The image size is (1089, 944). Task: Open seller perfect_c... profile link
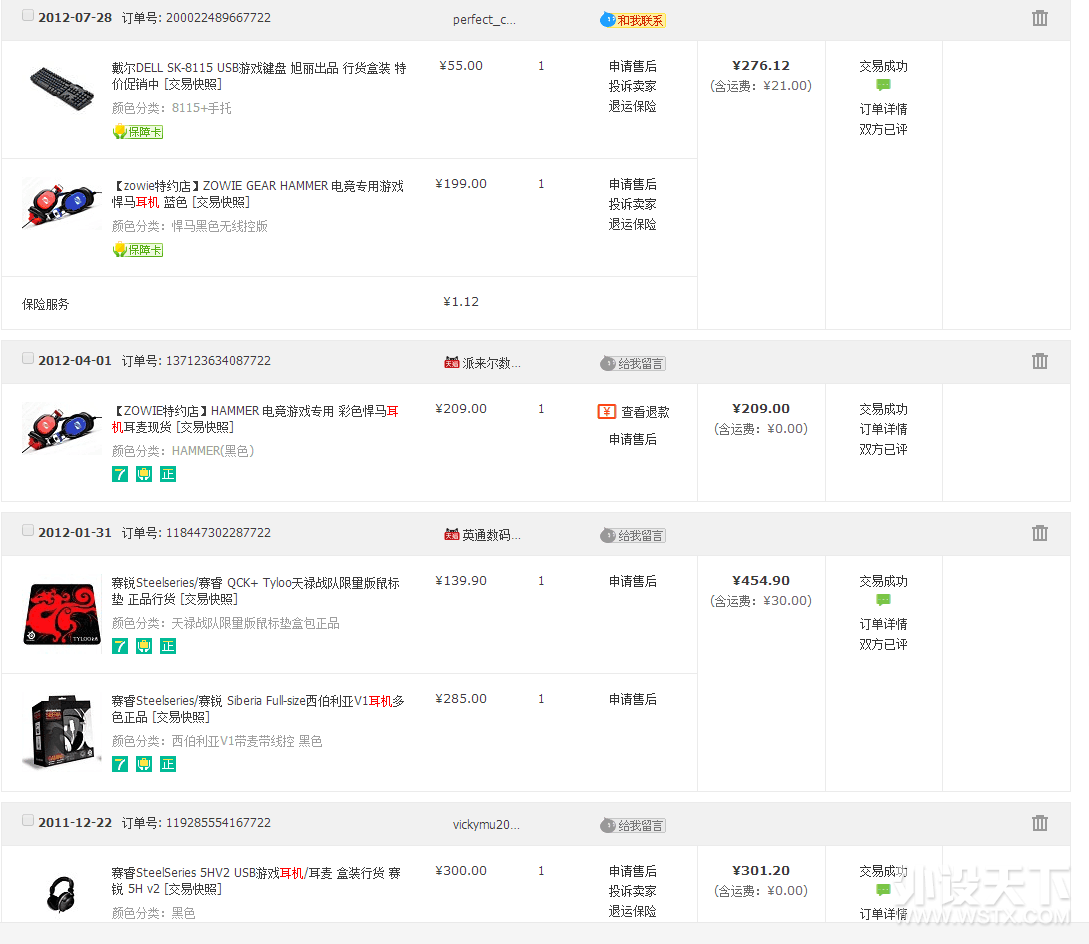(x=484, y=20)
